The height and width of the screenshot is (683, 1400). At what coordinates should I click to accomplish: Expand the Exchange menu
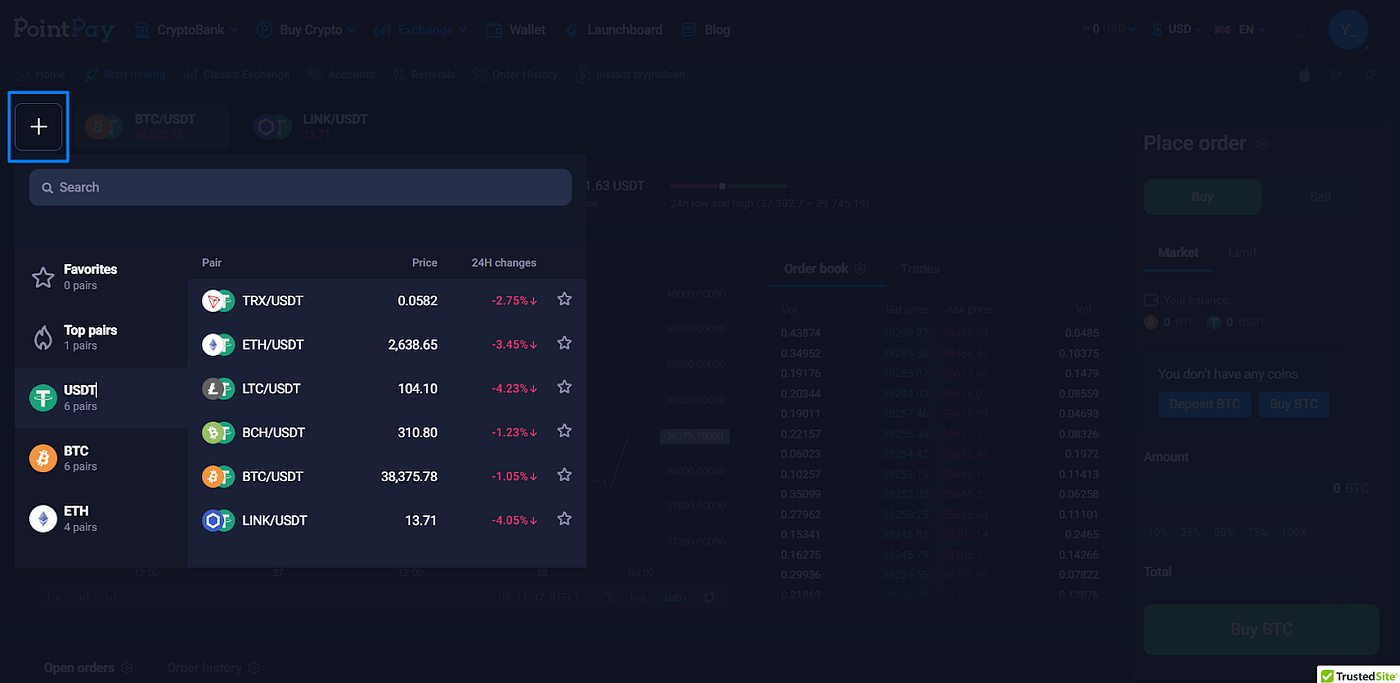pos(420,30)
